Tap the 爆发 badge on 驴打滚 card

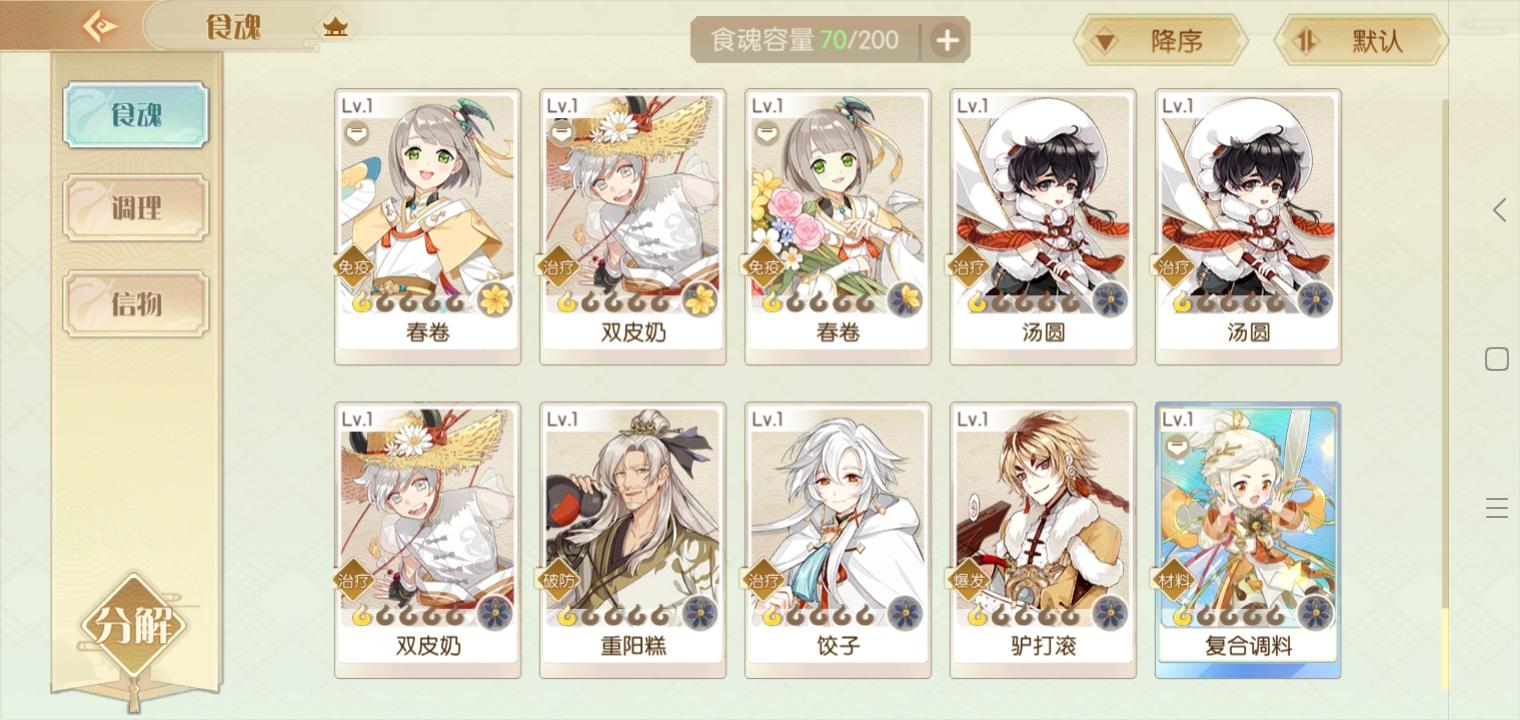(968, 581)
